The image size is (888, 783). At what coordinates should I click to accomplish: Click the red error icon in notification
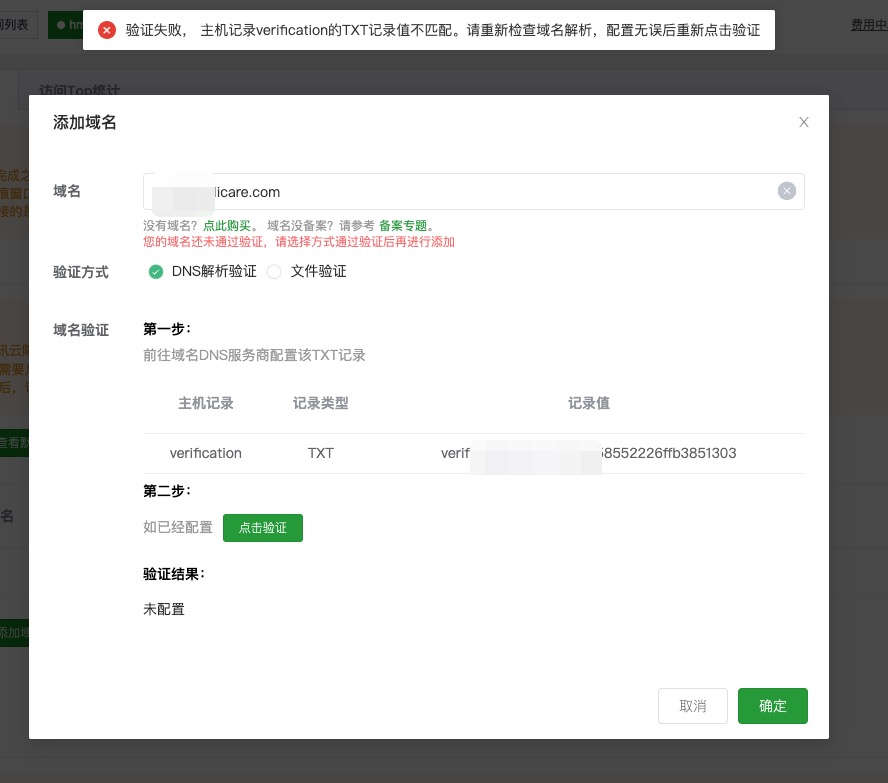pyautogui.click(x=107, y=31)
